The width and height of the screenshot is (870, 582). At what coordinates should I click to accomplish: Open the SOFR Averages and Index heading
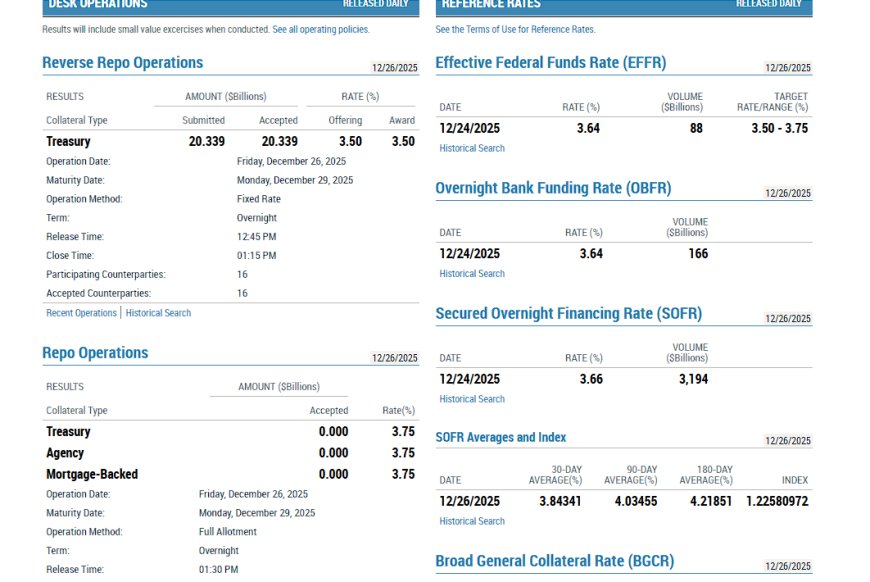(x=500, y=437)
